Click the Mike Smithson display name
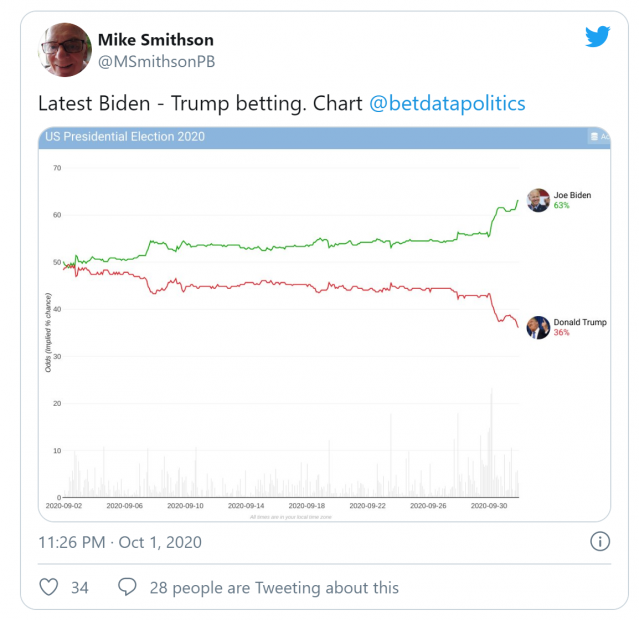Image resolution: width=639 pixels, height=620 pixels. point(156,40)
